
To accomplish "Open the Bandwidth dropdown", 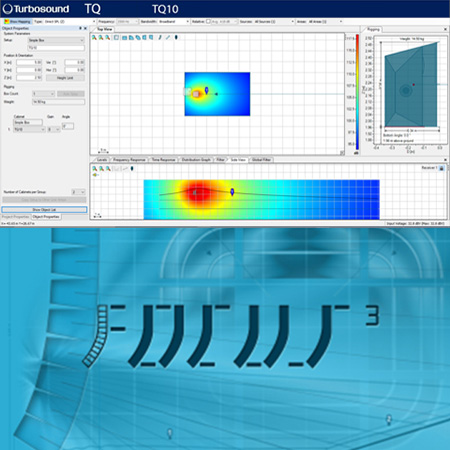I will point(174,21).
